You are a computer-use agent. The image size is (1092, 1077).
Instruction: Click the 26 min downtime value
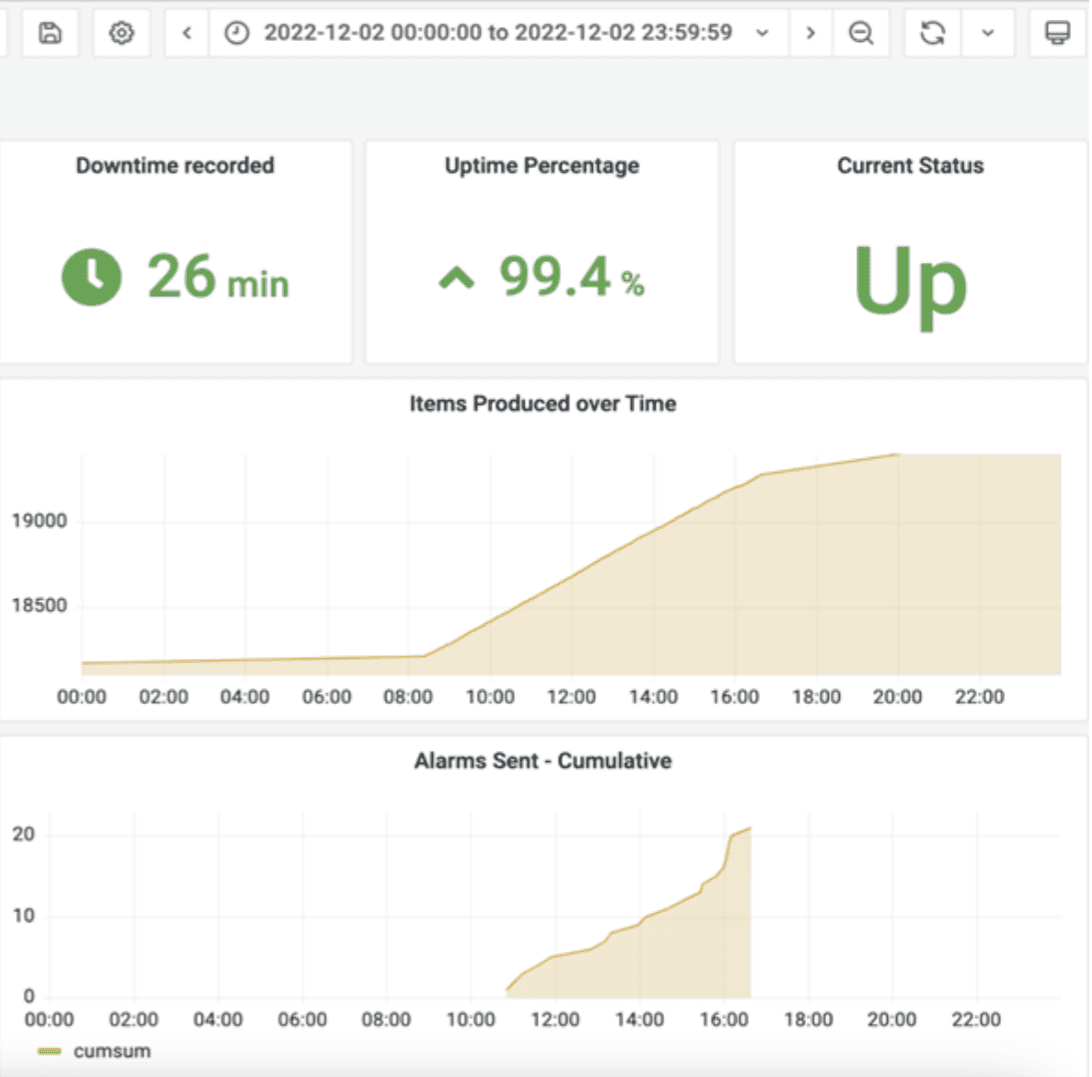pos(218,277)
